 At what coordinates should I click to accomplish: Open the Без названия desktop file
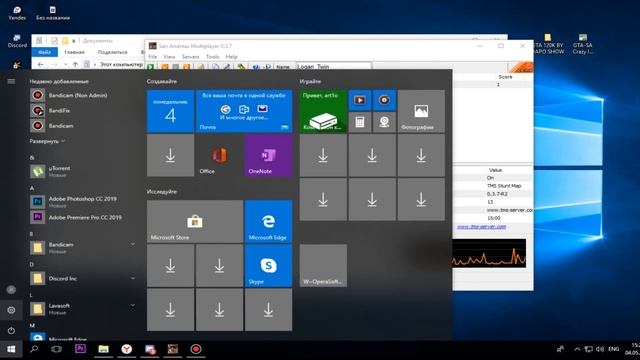click(x=53, y=12)
